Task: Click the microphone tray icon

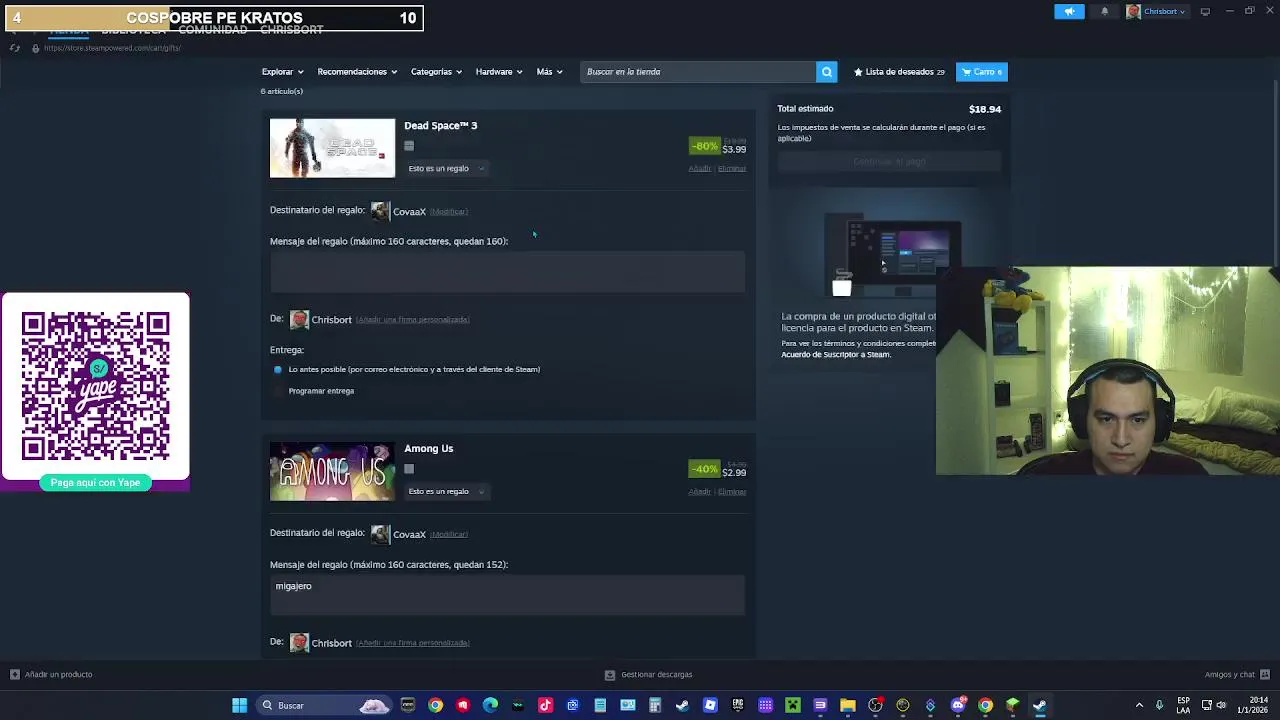Action: (x=1159, y=705)
